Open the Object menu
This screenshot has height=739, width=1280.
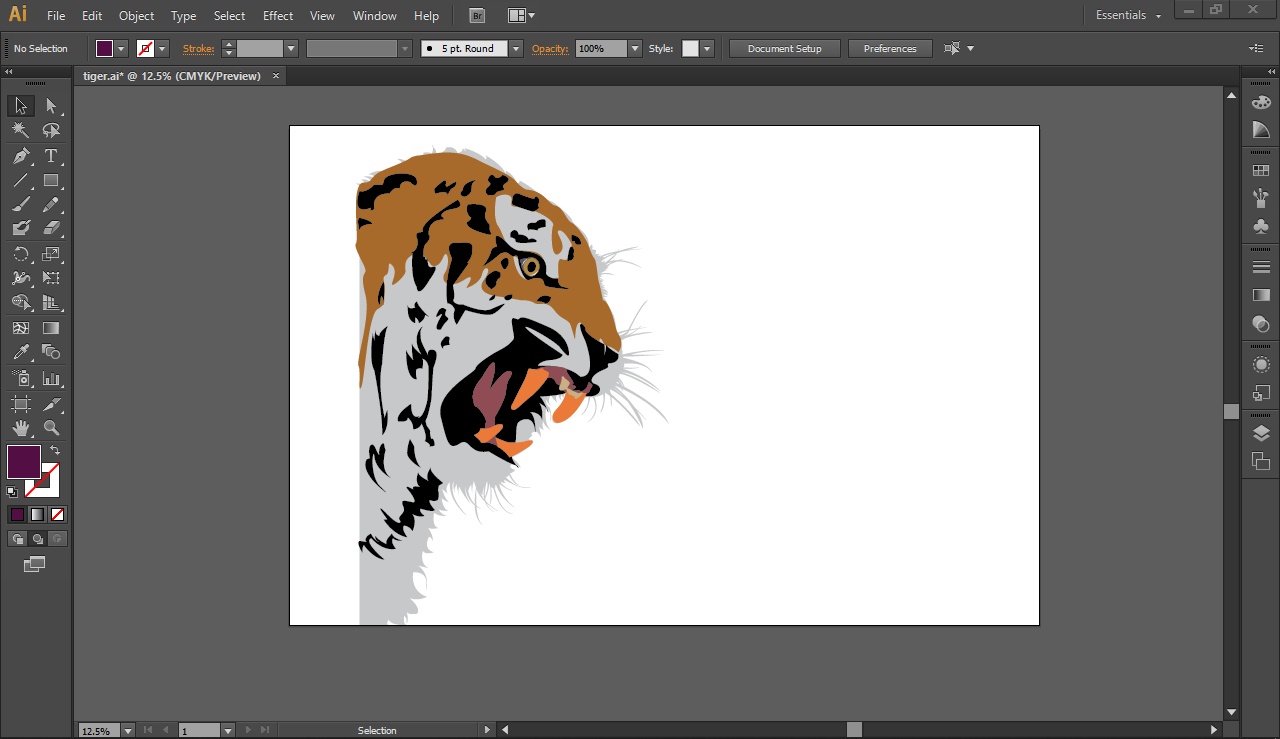[x=136, y=16]
